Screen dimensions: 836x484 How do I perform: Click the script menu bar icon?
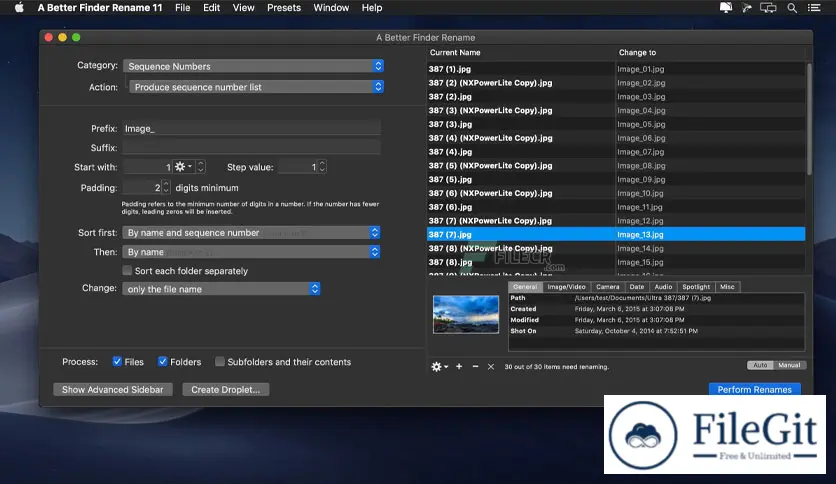[x=746, y=8]
